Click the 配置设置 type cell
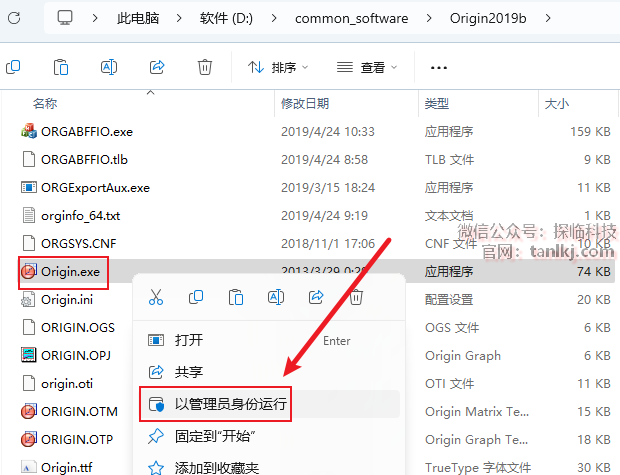Image resolution: width=620 pixels, height=475 pixels. pyautogui.click(x=449, y=299)
